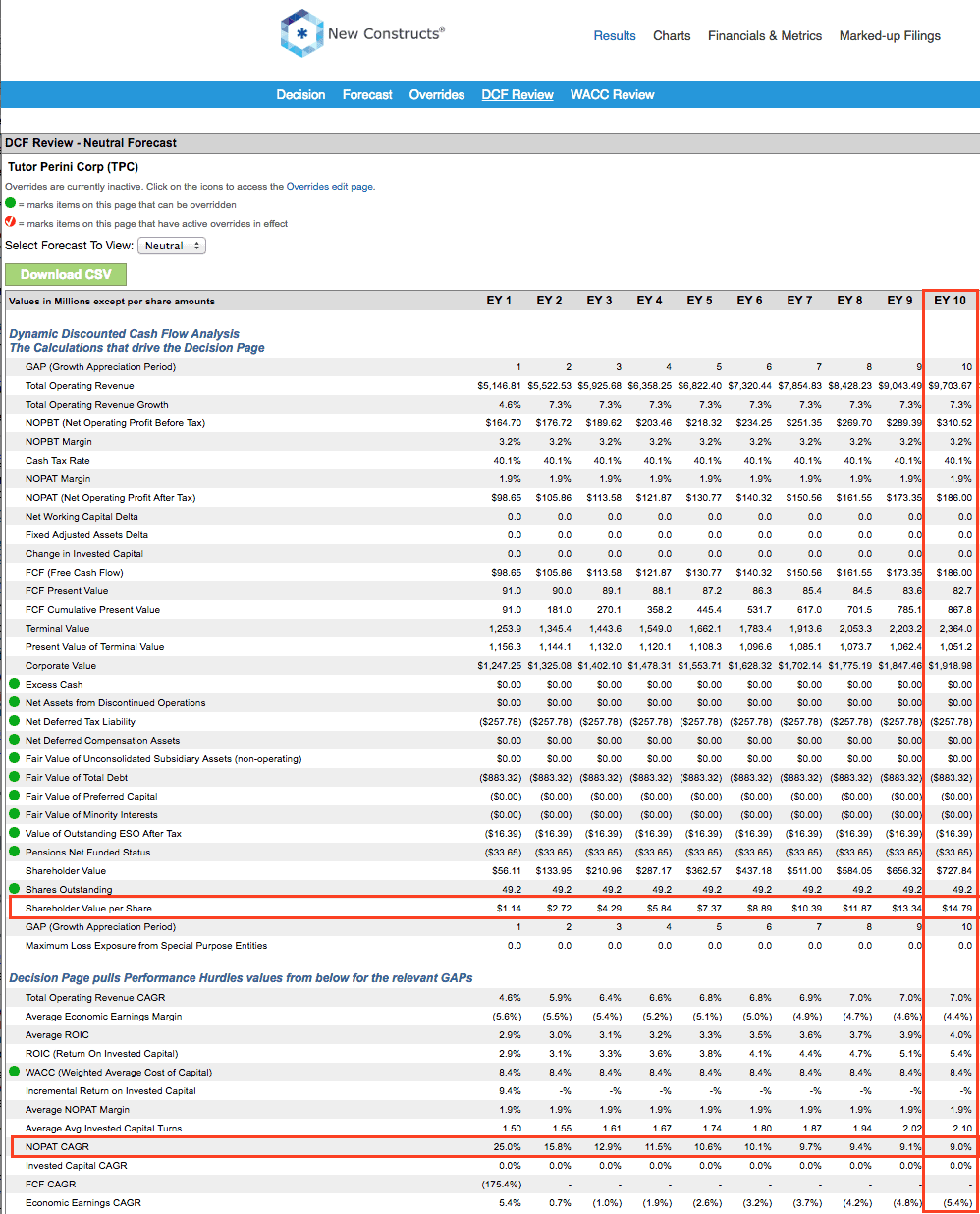980x1214 pixels.
Task: Click Dynamic Discounted Cash Flow Analysis heading
Action: click(124, 334)
